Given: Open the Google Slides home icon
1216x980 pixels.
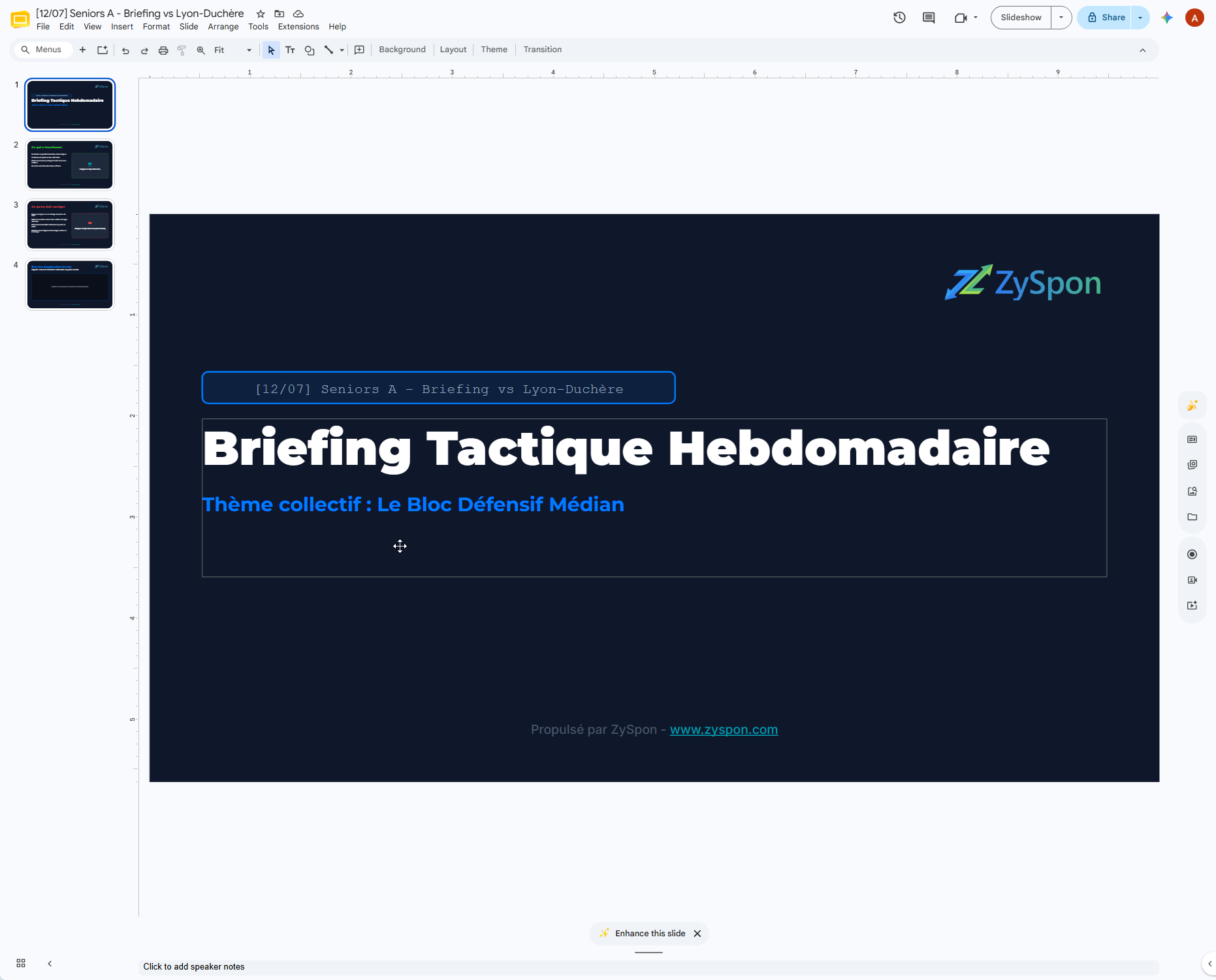Looking at the screenshot, I should tap(20, 20).
